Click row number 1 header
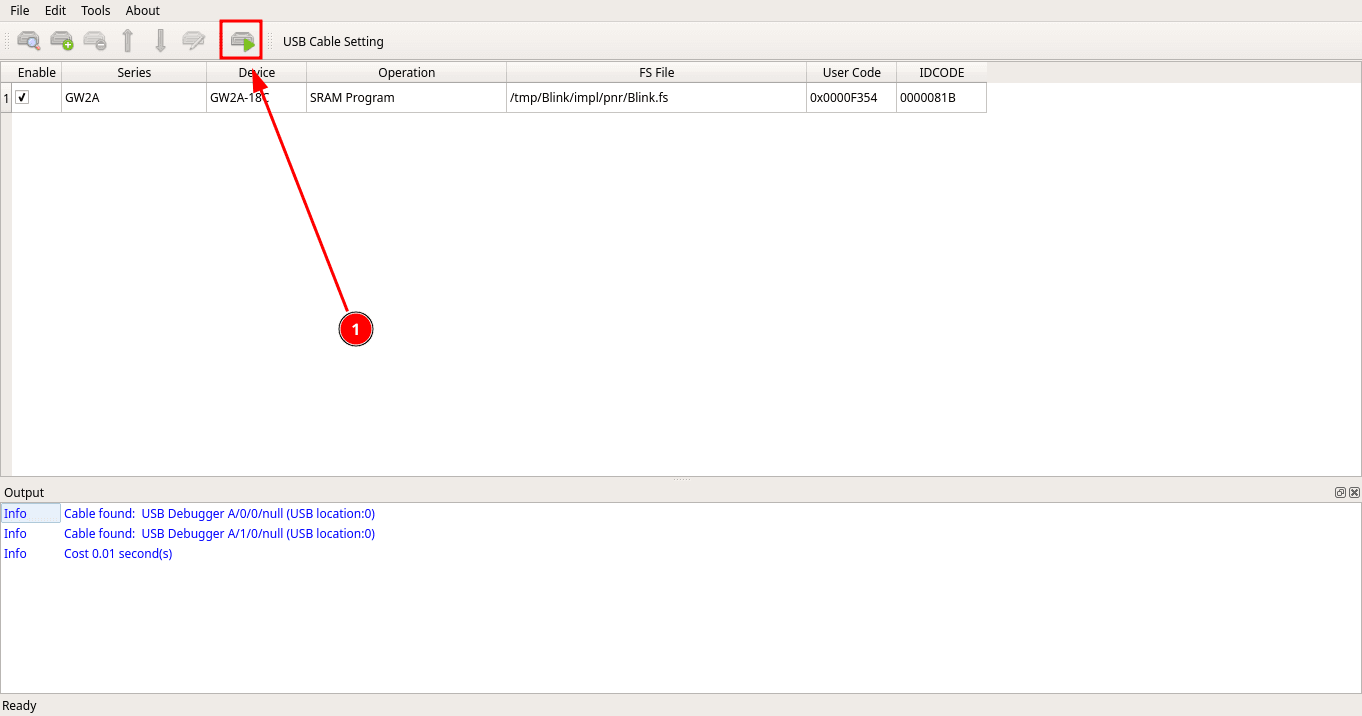 (x=6, y=98)
